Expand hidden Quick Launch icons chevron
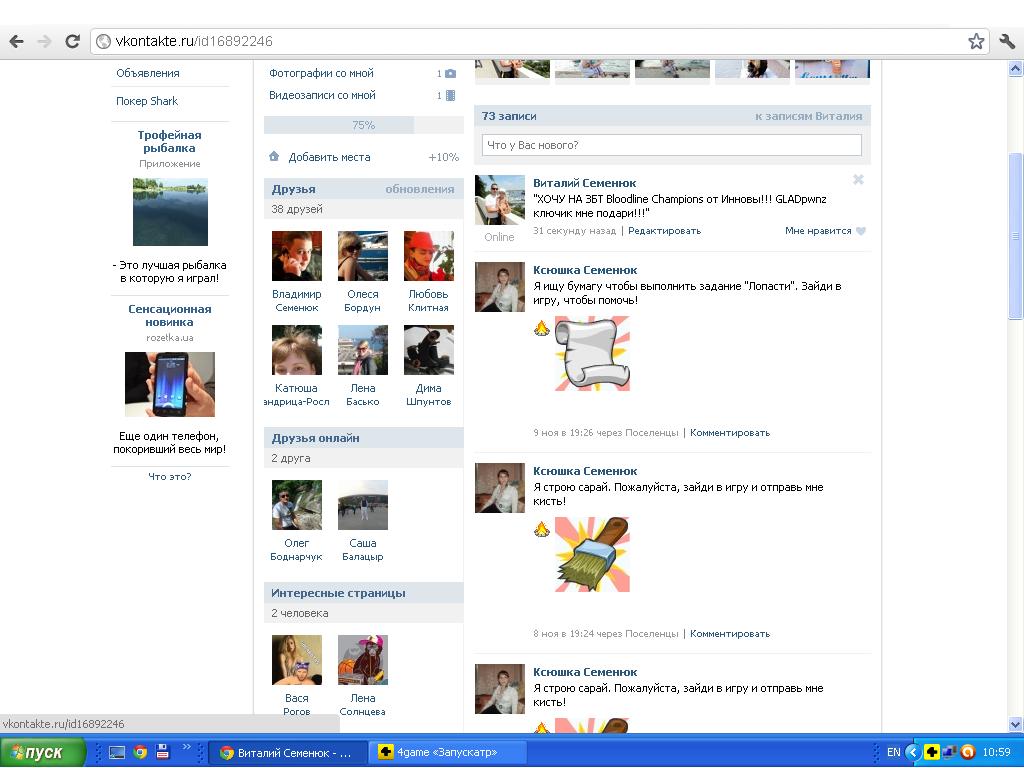Image resolution: width=1024 pixels, height=768 pixels. 187,746
